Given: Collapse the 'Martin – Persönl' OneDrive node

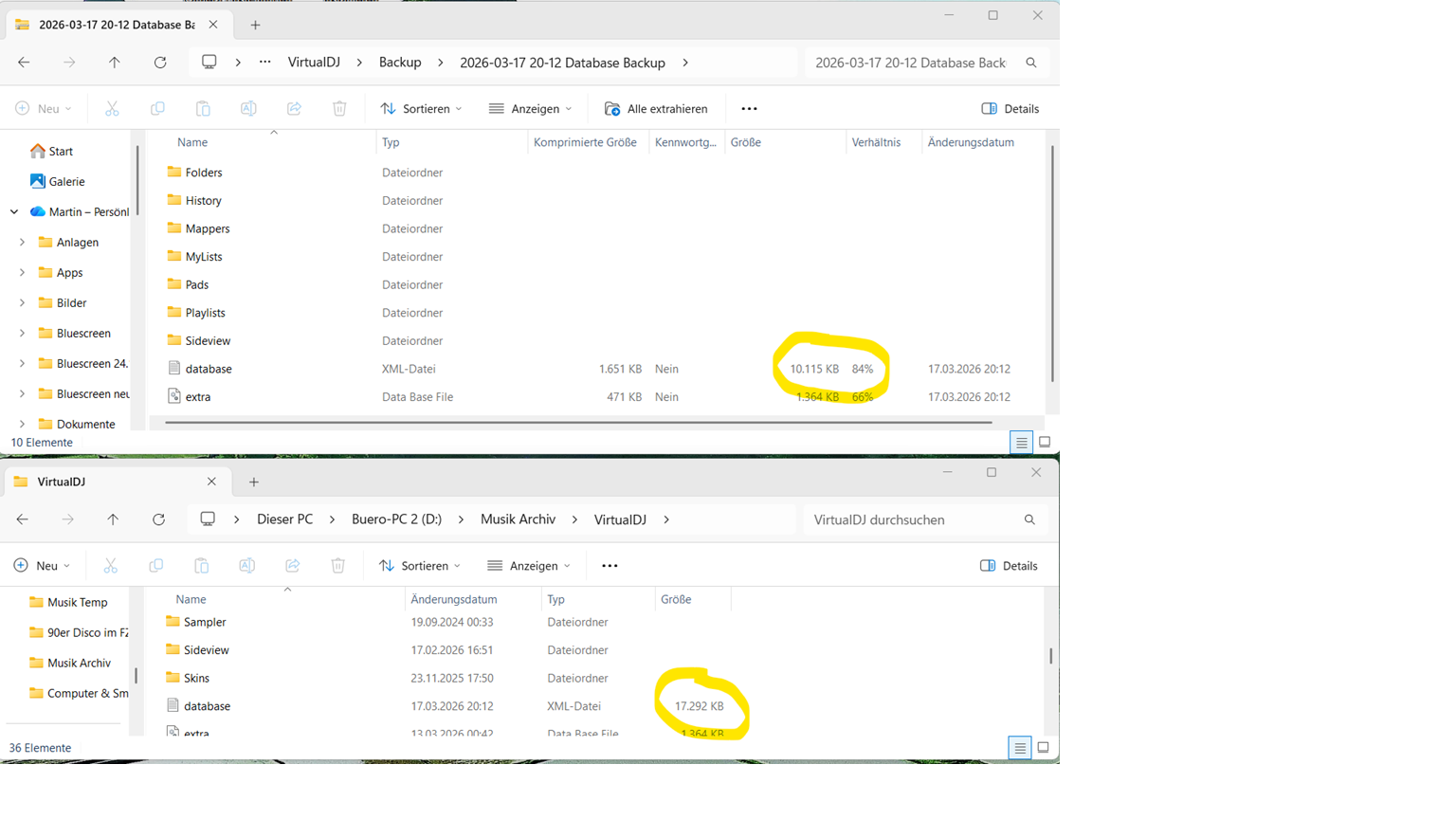Looking at the screenshot, I should coord(14,212).
